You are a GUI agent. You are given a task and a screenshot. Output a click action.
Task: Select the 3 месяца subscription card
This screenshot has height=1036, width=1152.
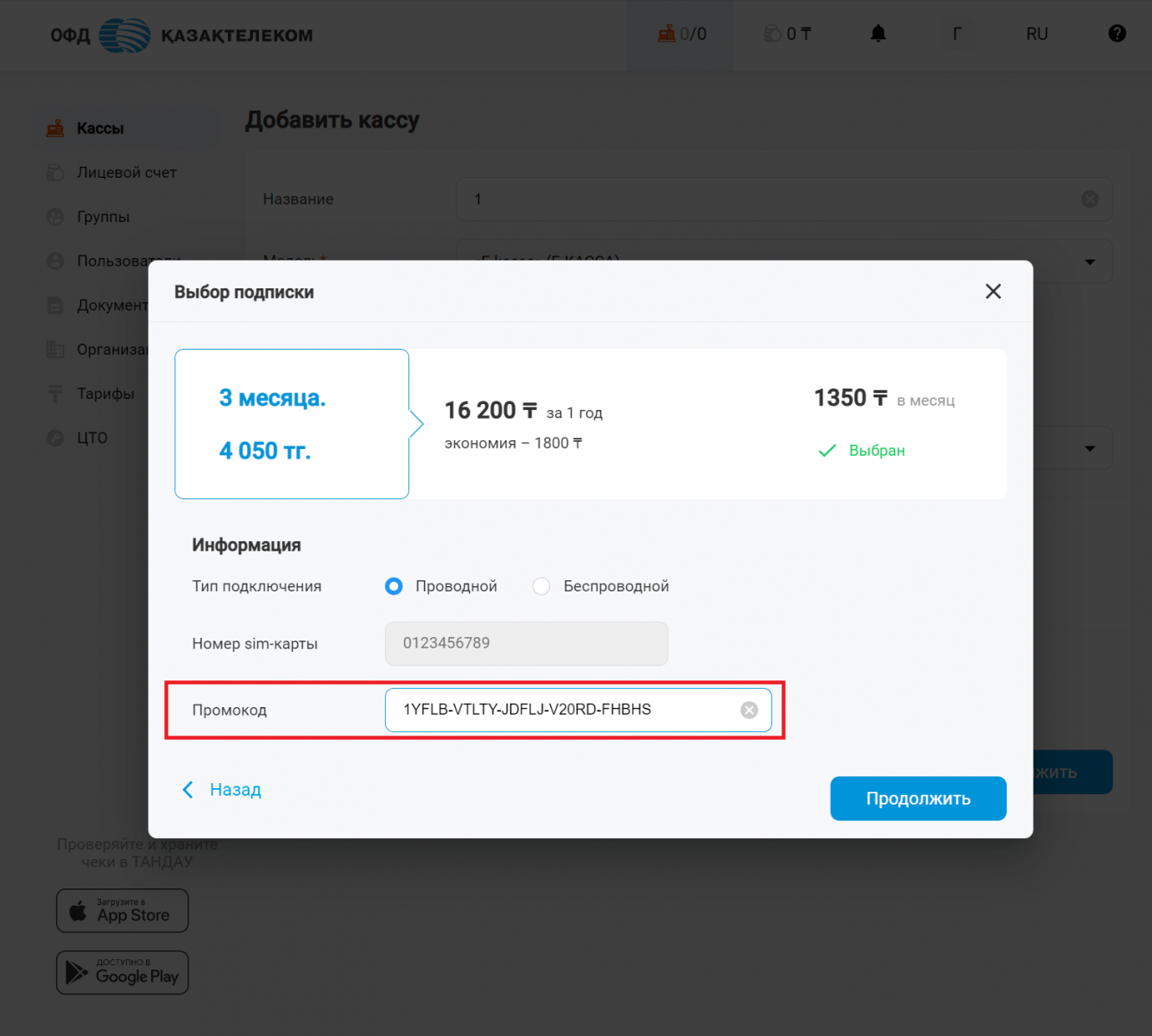[292, 424]
